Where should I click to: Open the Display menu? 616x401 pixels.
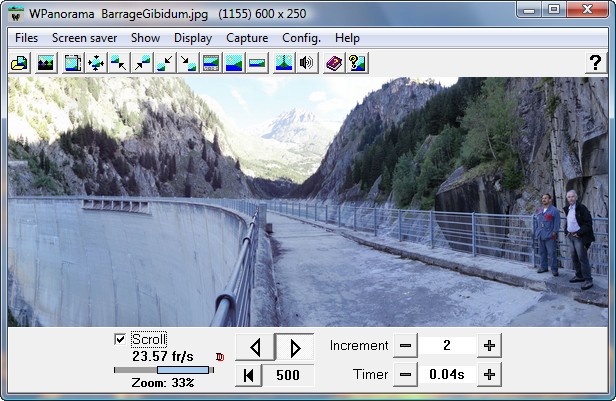tap(193, 38)
